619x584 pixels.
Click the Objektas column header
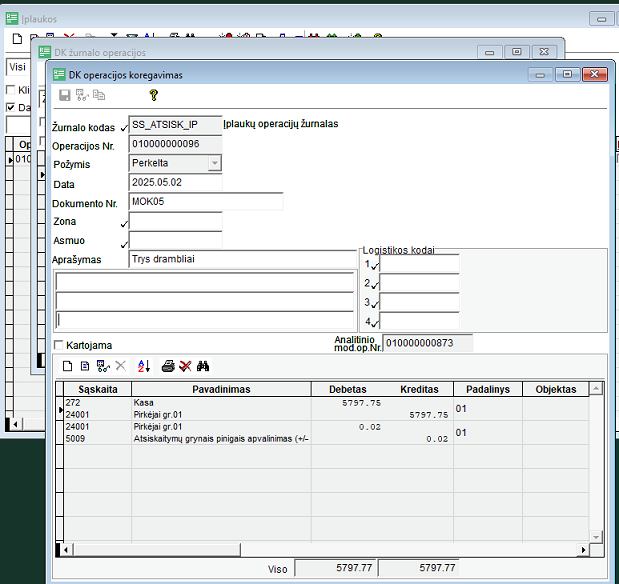[556, 389]
